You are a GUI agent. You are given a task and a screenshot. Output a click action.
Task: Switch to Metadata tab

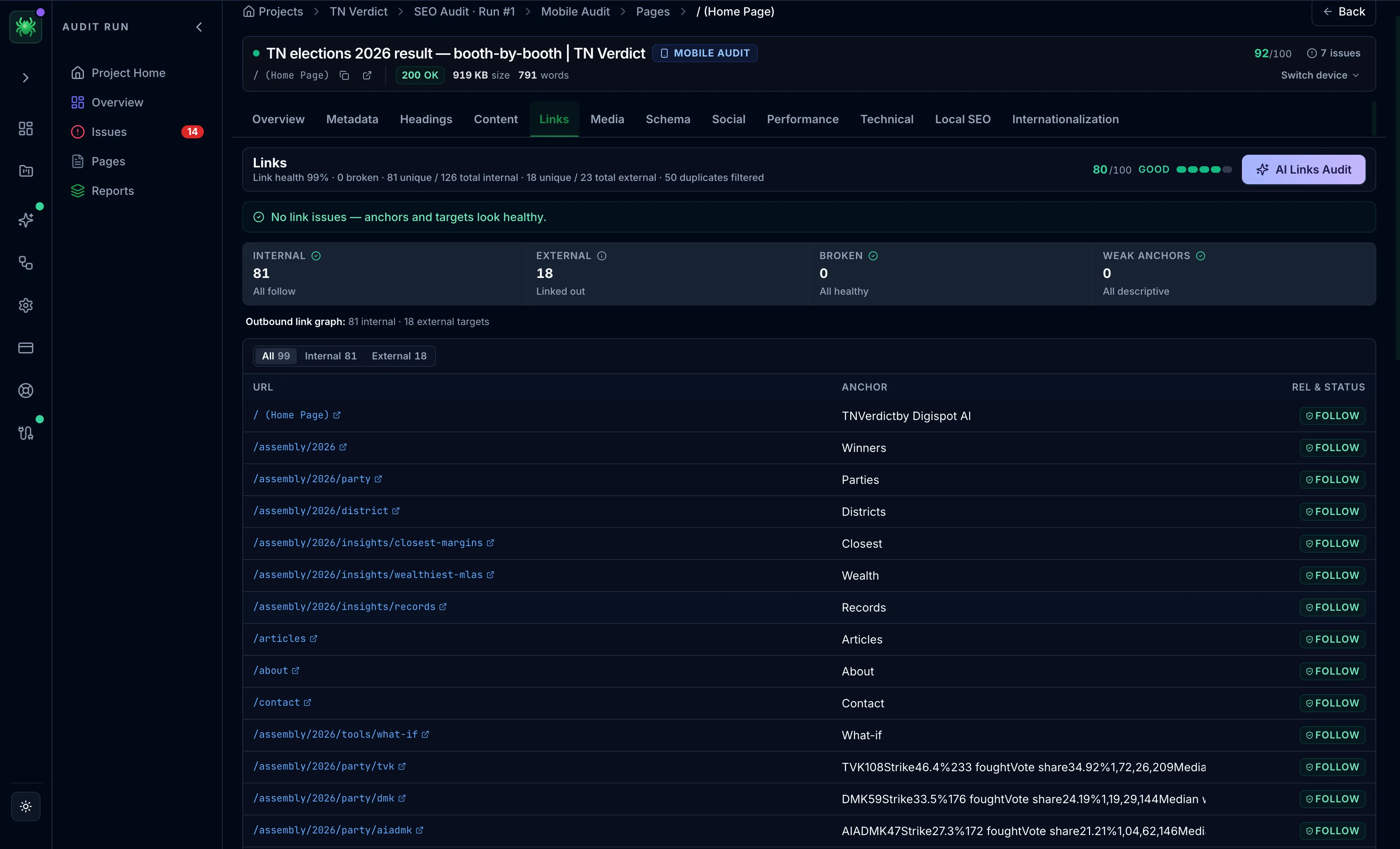pyautogui.click(x=352, y=120)
